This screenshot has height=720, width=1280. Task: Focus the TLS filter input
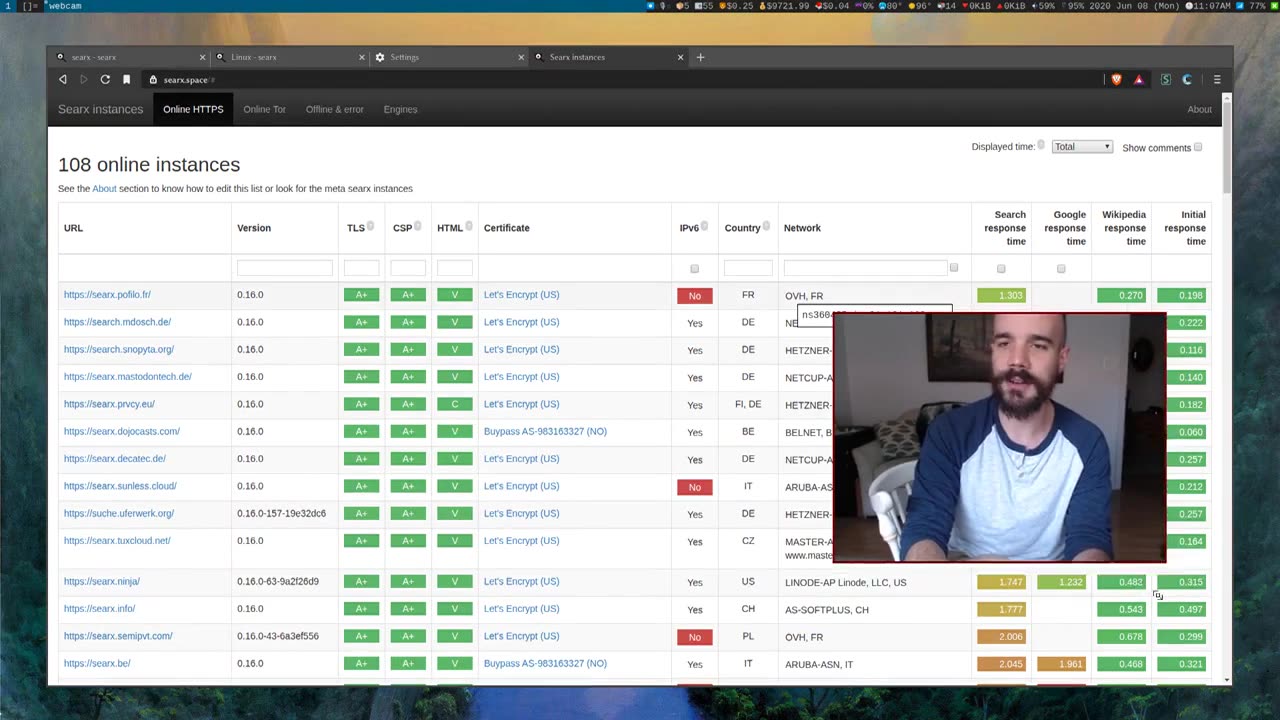[361, 268]
